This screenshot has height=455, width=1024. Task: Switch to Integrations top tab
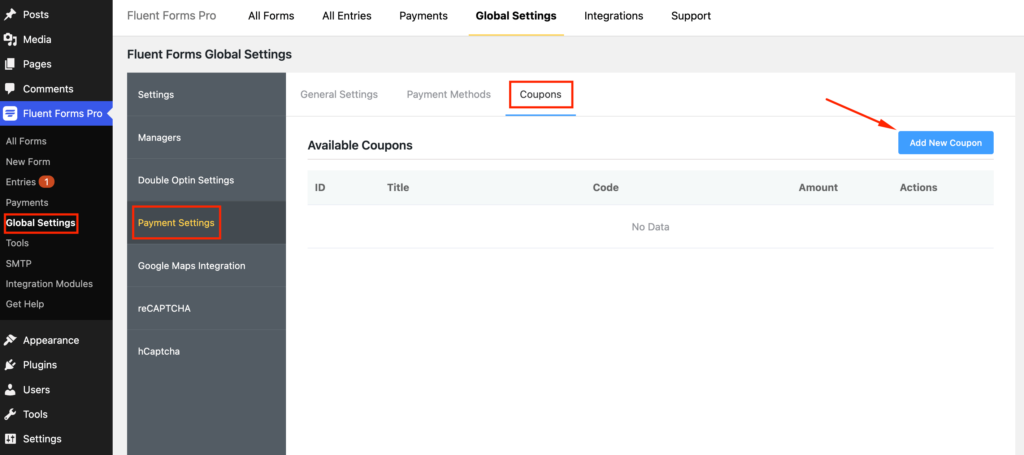click(613, 16)
